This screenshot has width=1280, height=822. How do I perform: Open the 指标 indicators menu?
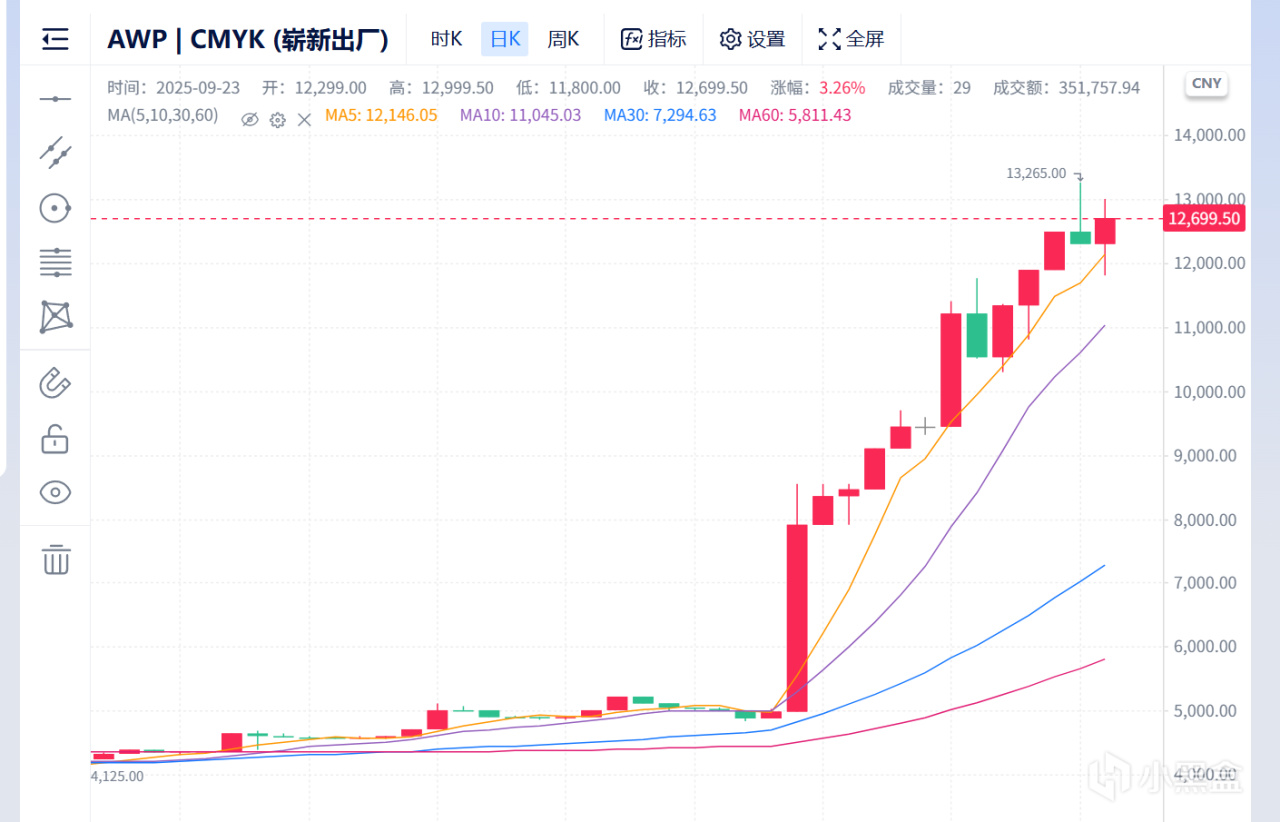point(653,39)
